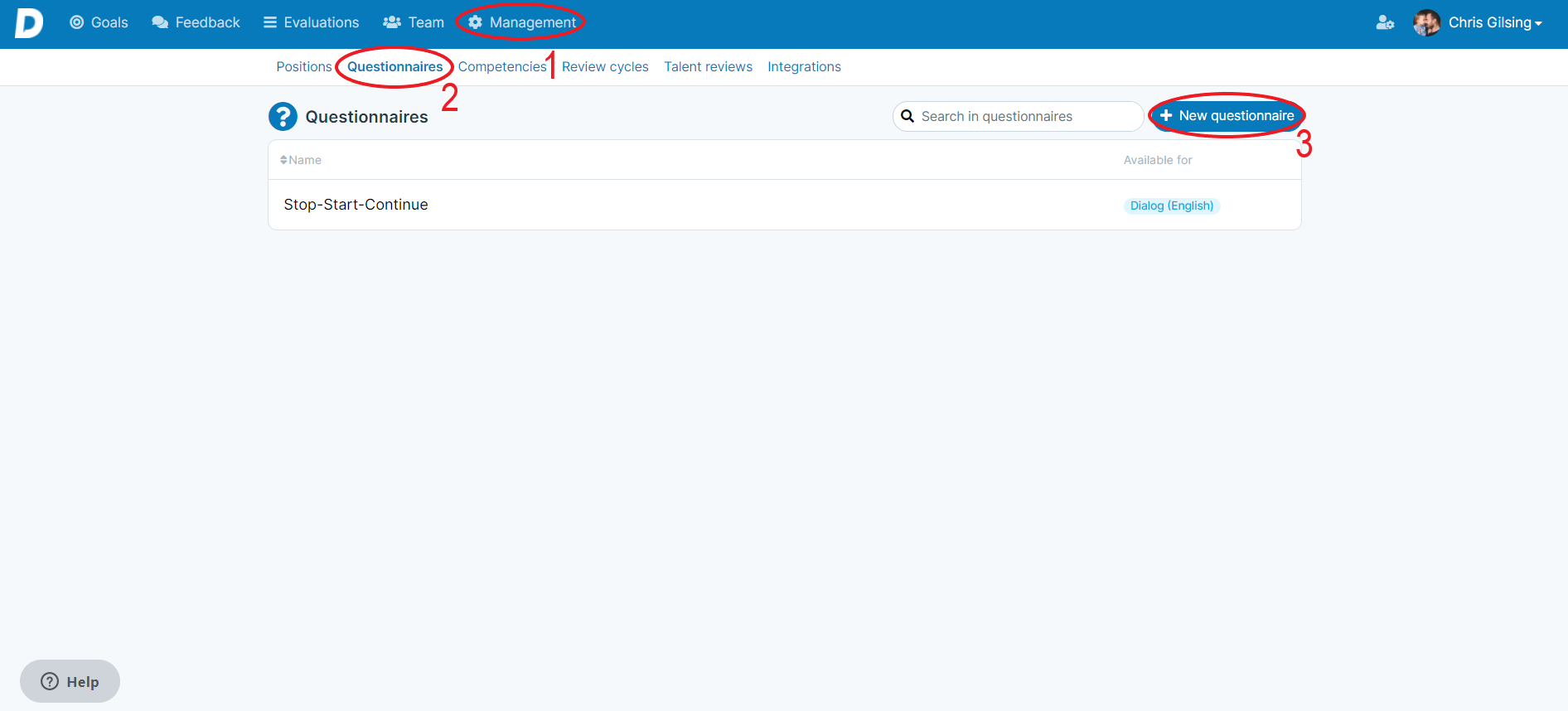Open the Talent reviews tab

(x=708, y=66)
